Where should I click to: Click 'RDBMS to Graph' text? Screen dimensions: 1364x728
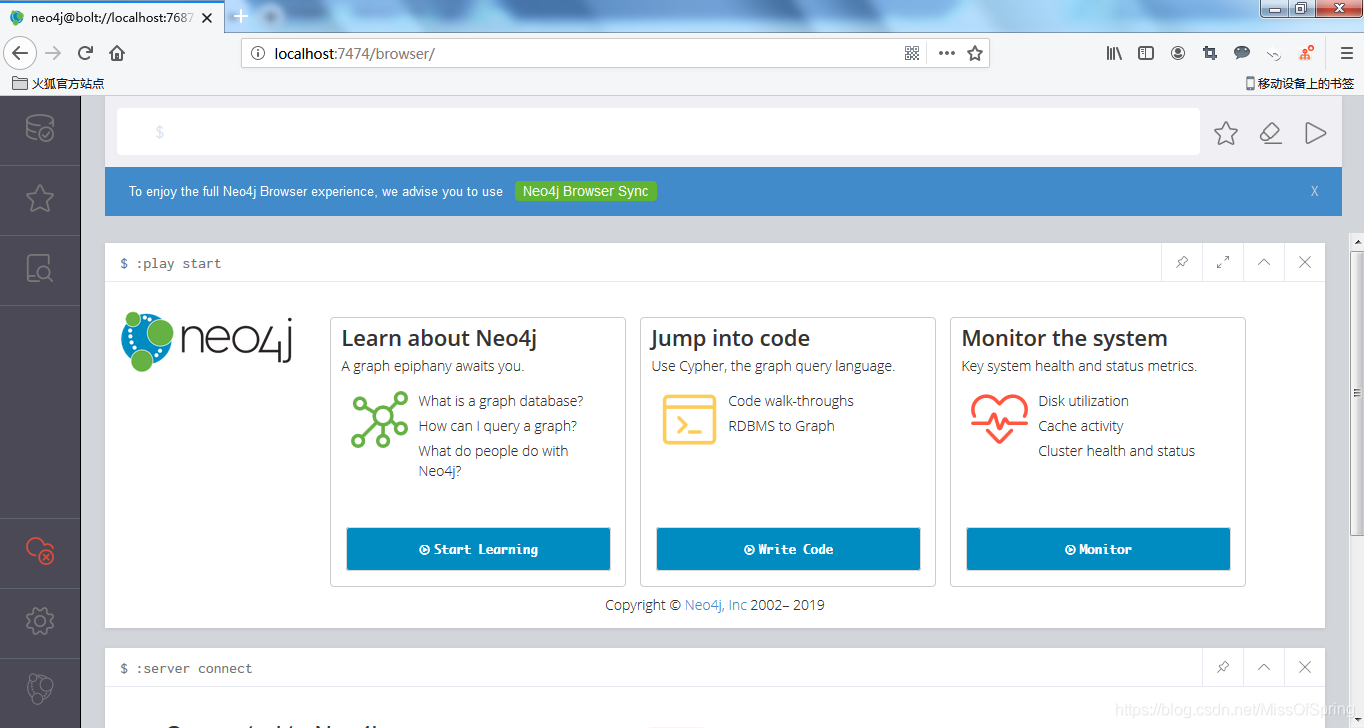point(781,426)
